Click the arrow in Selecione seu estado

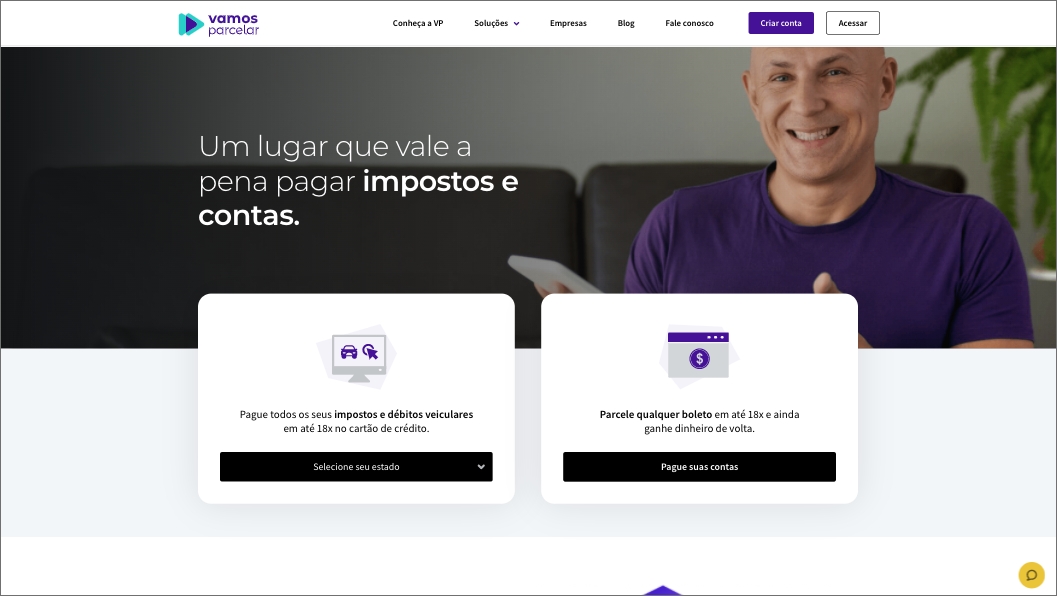tap(481, 467)
